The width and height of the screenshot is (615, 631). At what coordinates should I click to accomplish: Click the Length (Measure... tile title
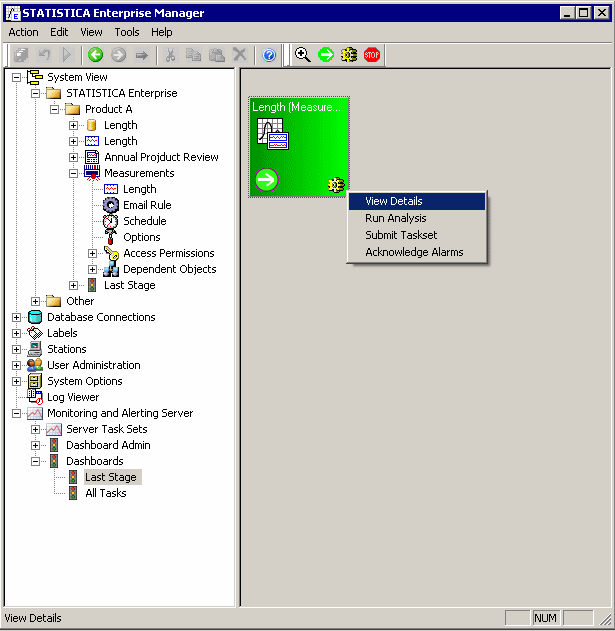point(296,107)
